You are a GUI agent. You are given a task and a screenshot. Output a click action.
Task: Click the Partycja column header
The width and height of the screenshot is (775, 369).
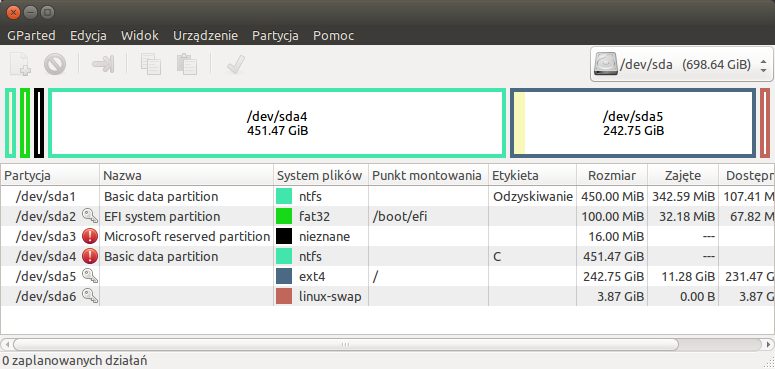(x=50, y=175)
